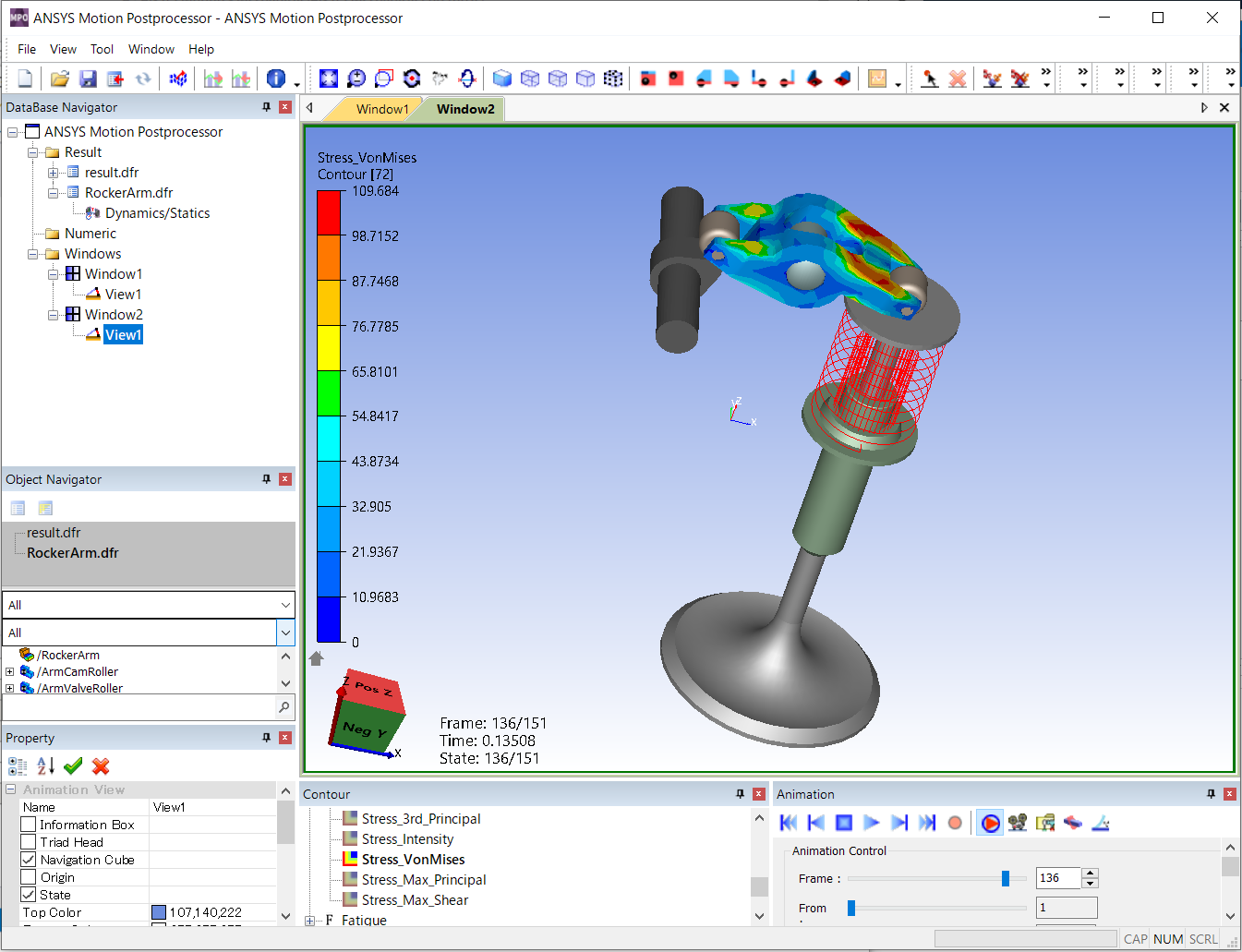This screenshot has height=952, width=1242.
Task: Click the tan chart plot icon
Action: pos(877,78)
